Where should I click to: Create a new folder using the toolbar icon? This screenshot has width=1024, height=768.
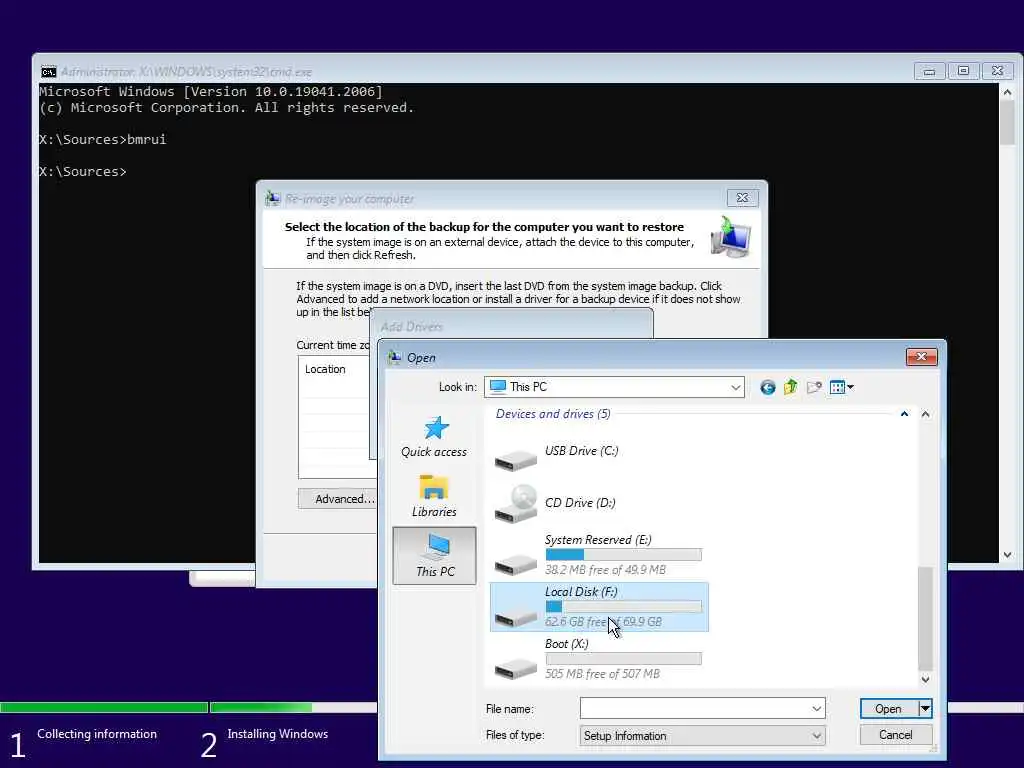coord(814,387)
